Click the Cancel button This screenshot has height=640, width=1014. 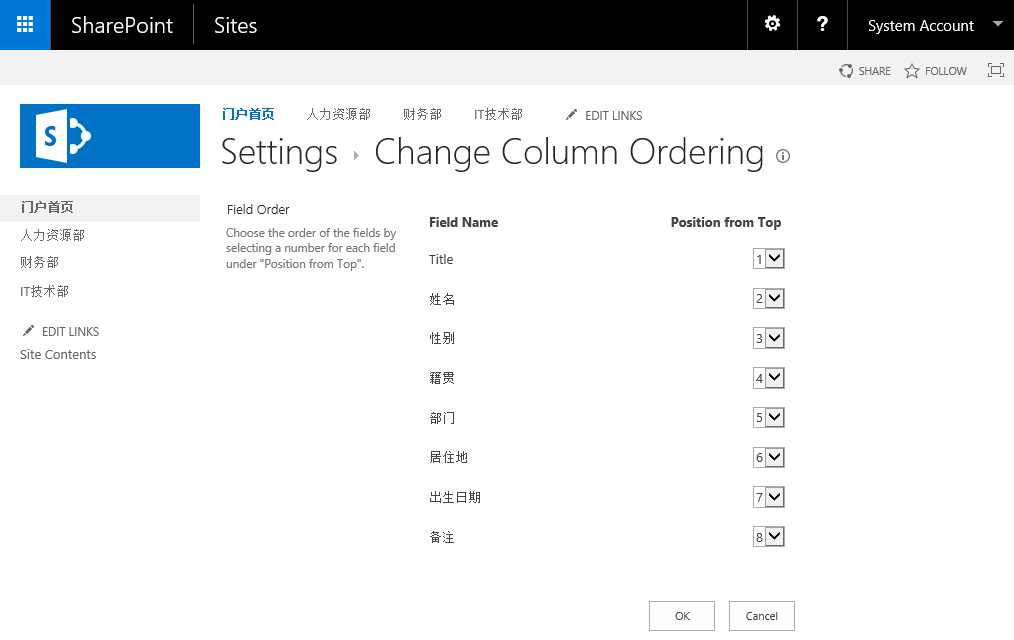[761, 616]
